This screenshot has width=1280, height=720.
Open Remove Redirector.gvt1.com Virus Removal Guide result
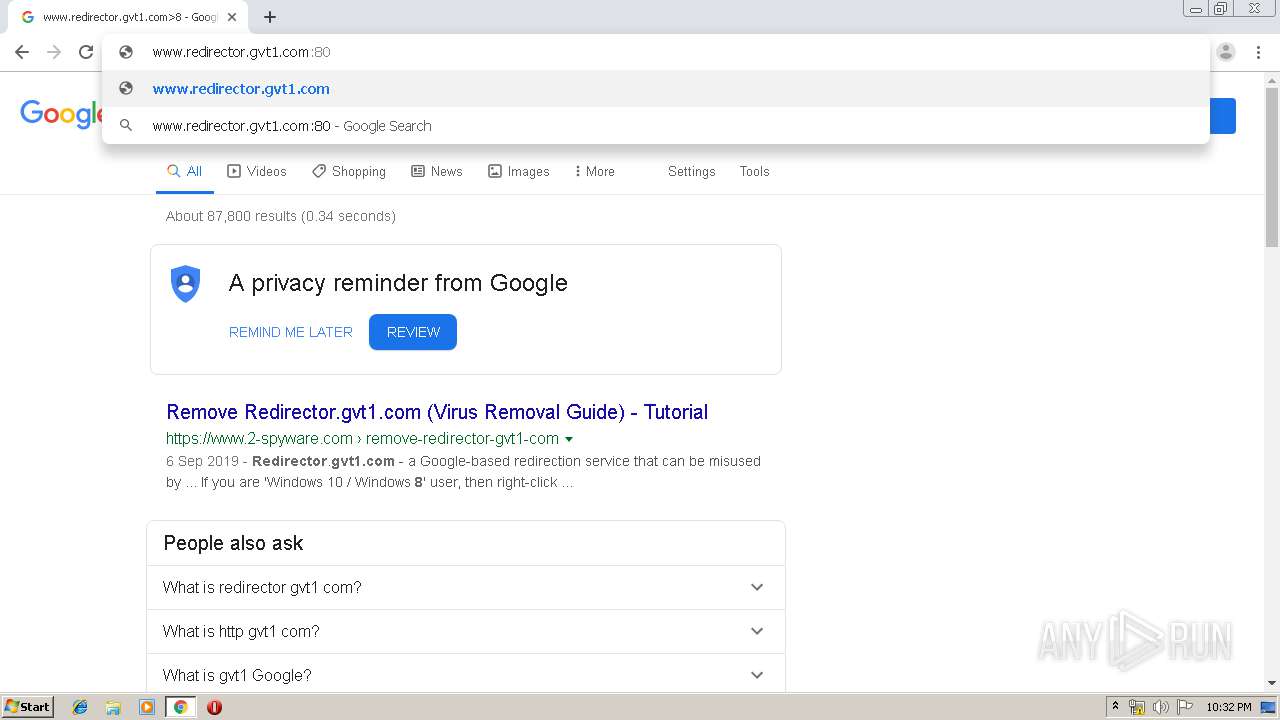tap(437, 412)
